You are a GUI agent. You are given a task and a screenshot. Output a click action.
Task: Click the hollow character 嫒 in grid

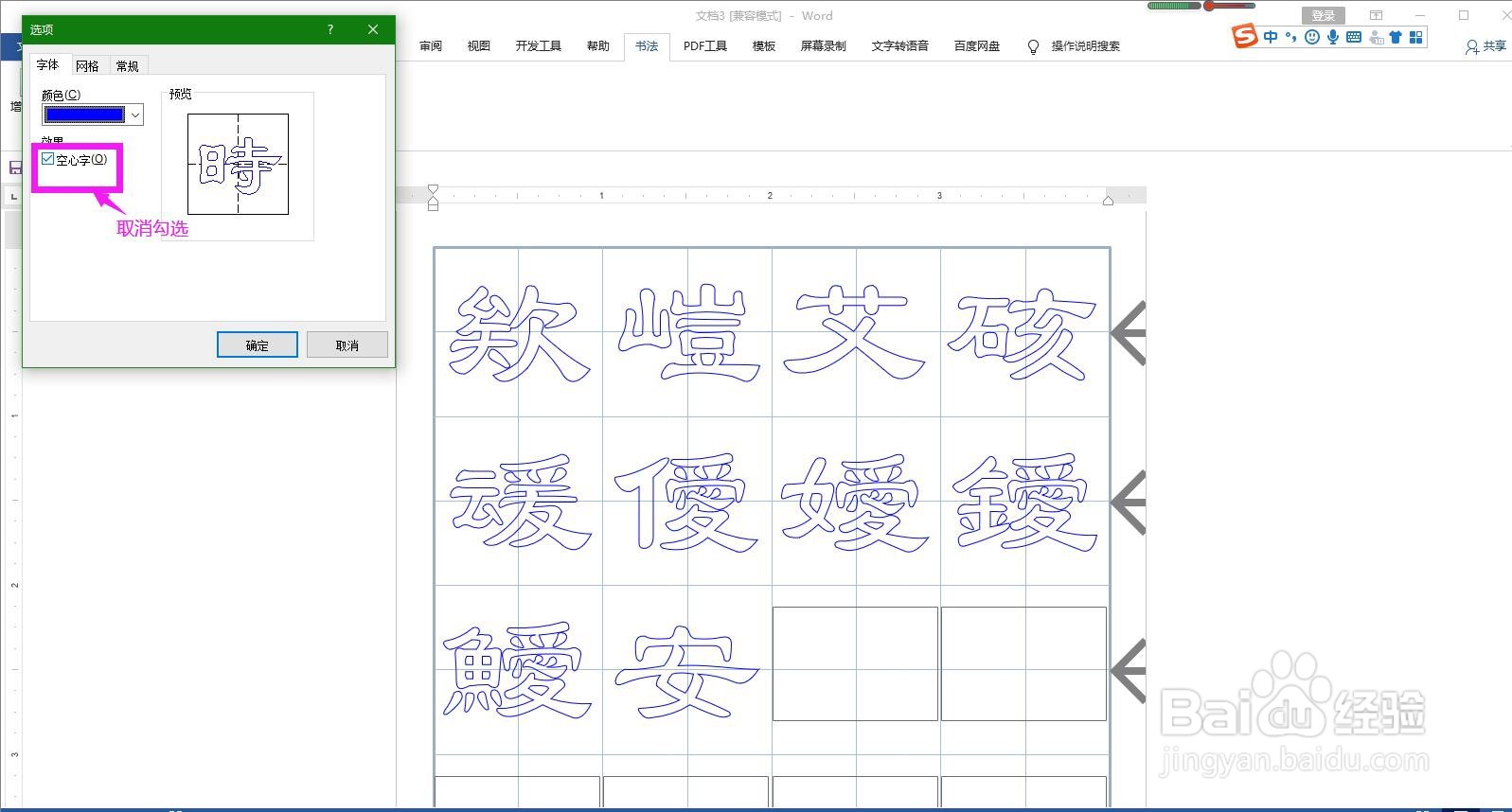click(x=855, y=502)
